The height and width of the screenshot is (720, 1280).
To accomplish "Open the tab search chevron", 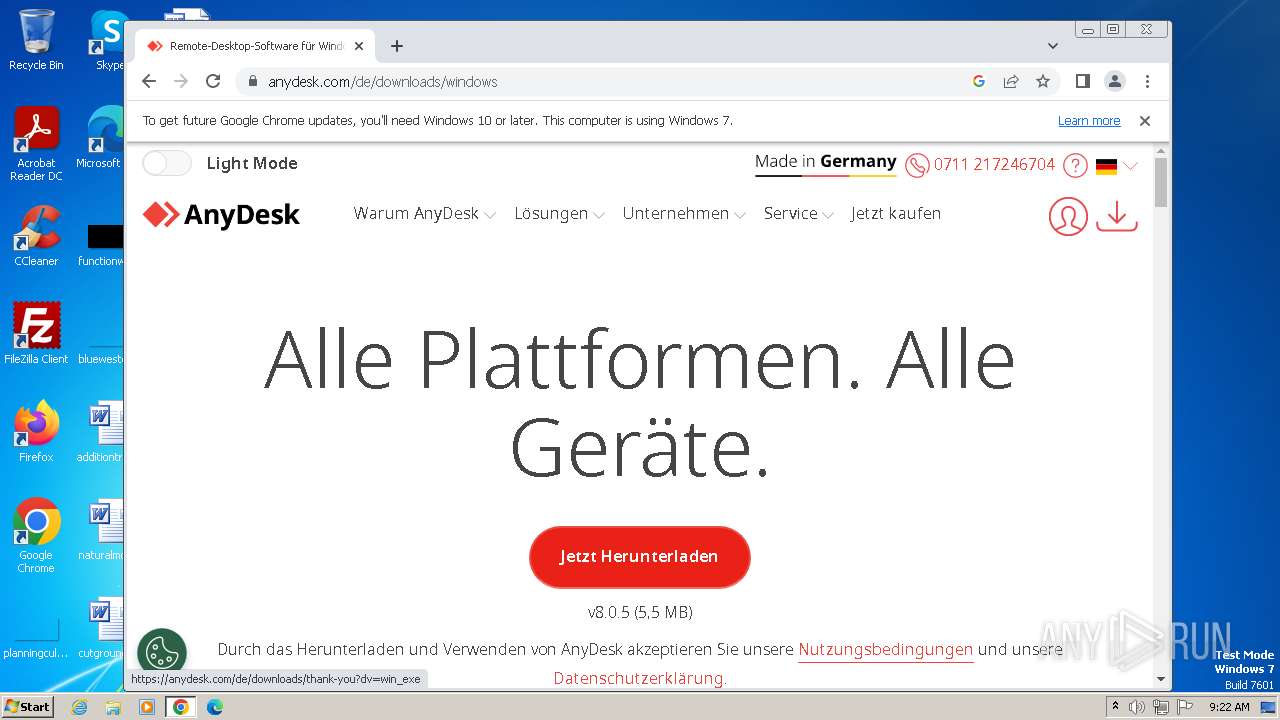I will [1052, 46].
